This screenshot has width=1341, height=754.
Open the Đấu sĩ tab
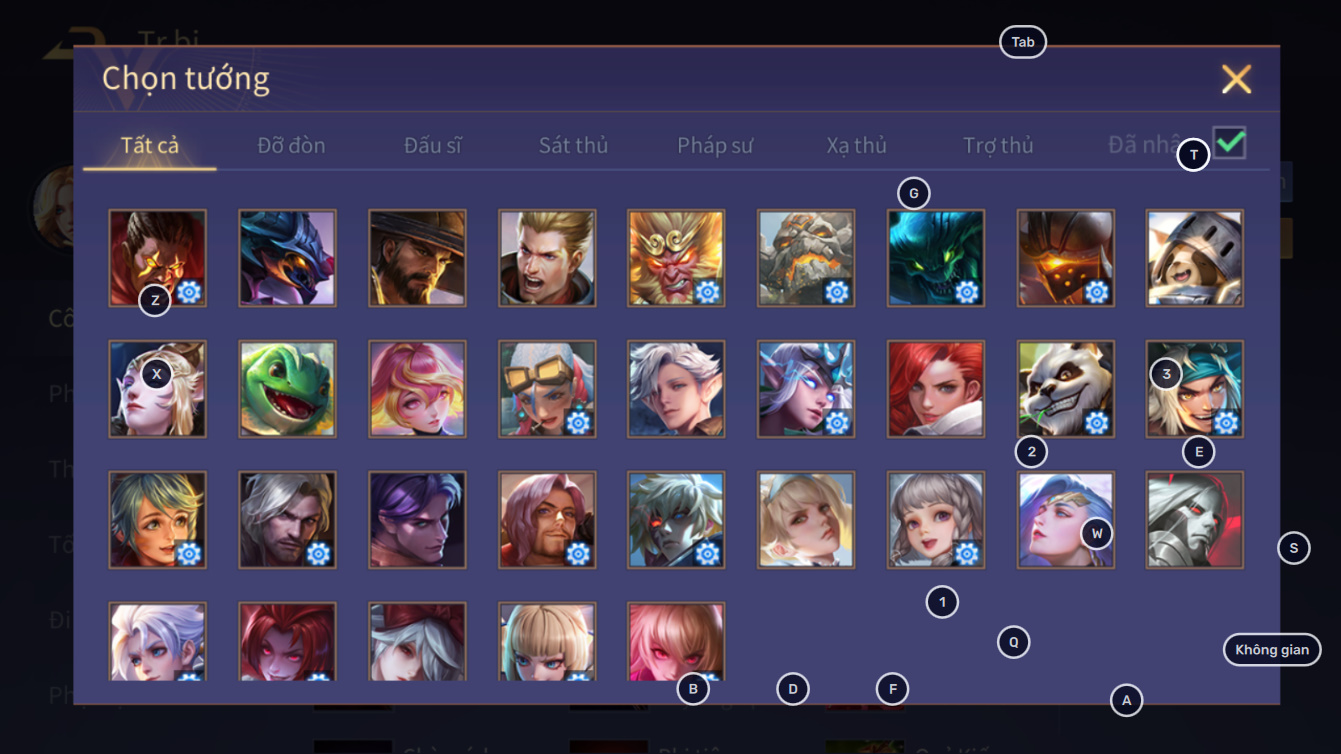pyautogui.click(x=433, y=145)
